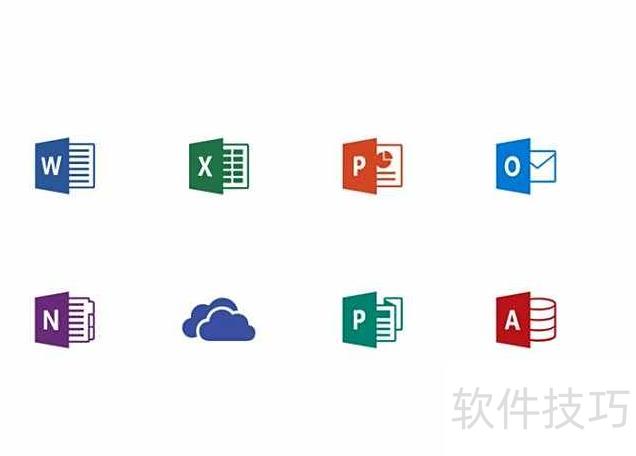
Task: Open the Microsoft Word icon
Action: (x=65, y=166)
